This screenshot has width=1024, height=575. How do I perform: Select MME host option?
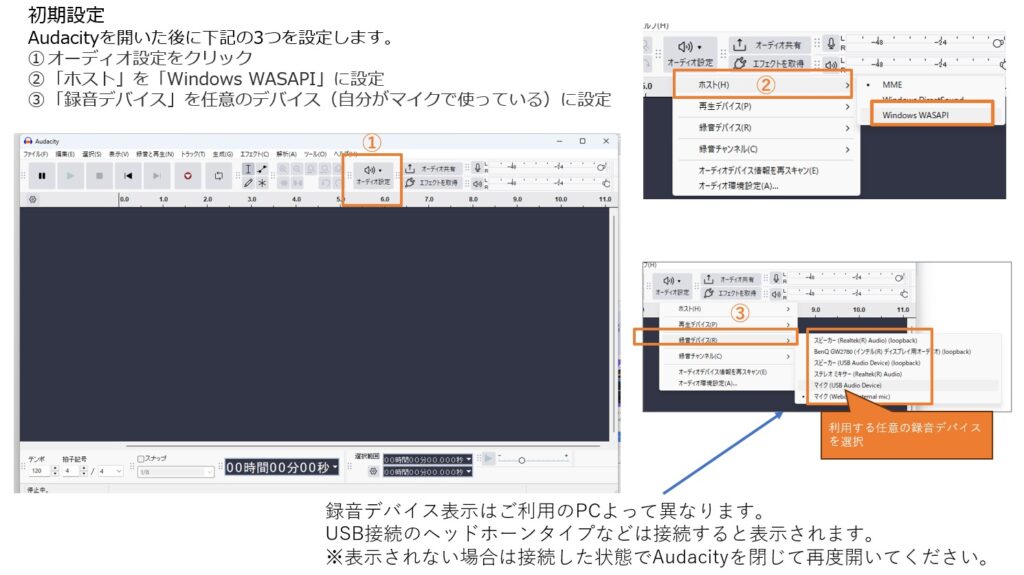[892, 85]
